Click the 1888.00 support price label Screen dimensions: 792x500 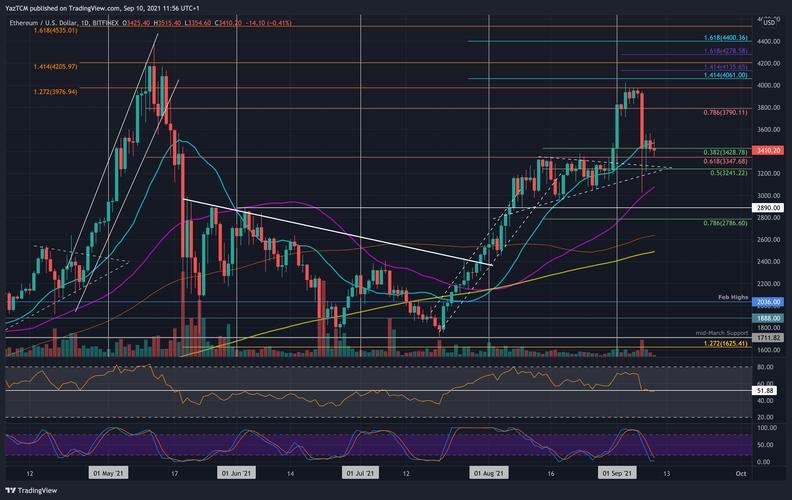pyautogui.click(x=770, y=317)
